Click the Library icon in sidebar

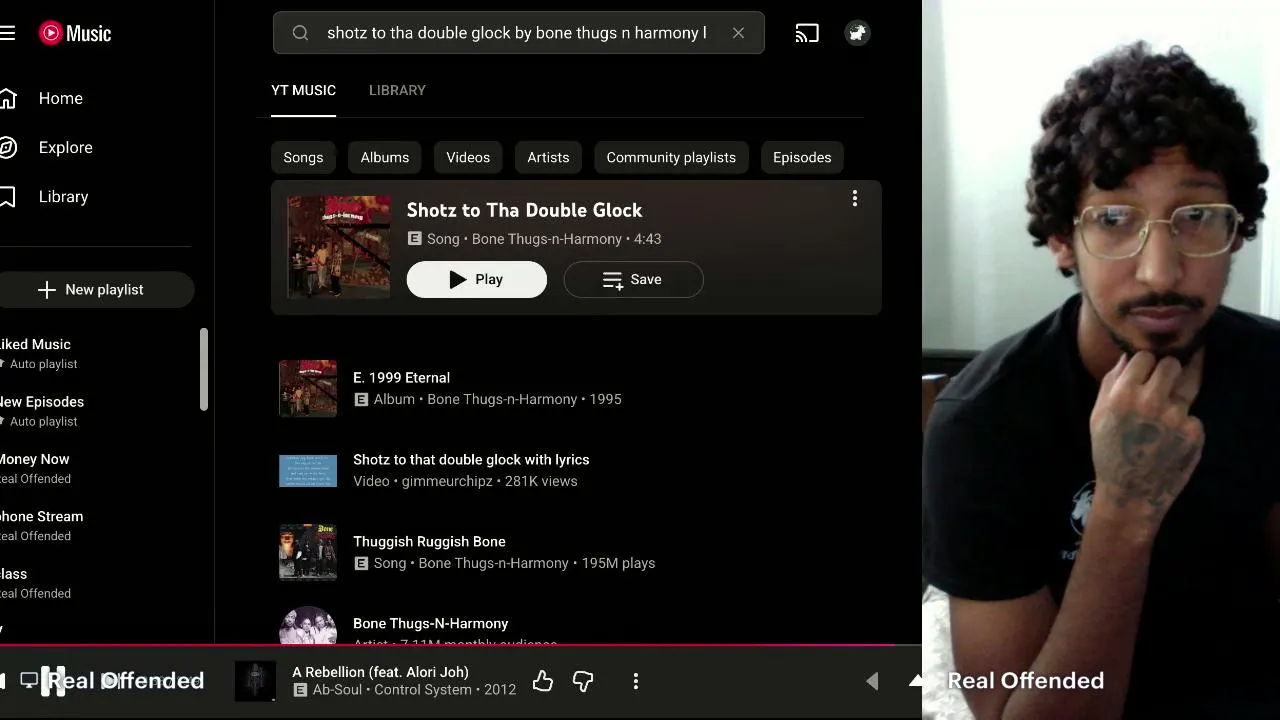pos(8,197)
